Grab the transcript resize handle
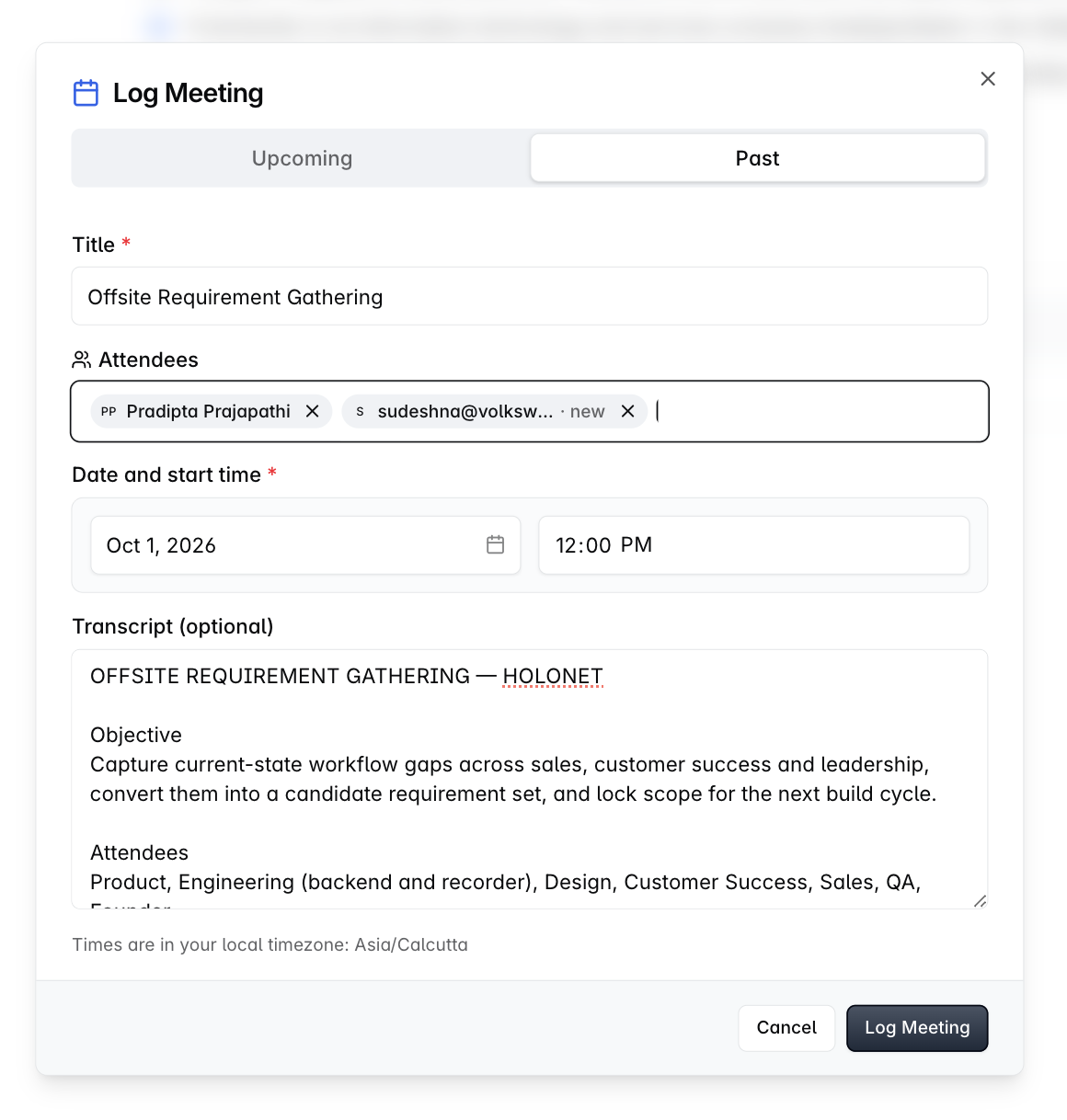The width and height of the screenshot is (1067, 1120). 980,901
